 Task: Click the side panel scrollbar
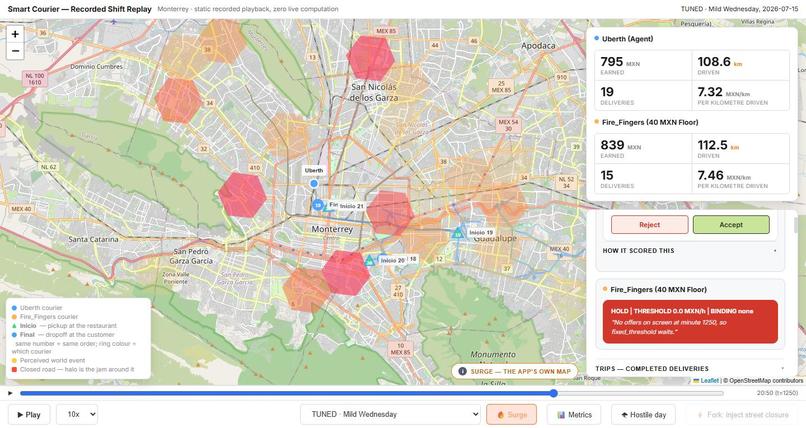point(796,226)
